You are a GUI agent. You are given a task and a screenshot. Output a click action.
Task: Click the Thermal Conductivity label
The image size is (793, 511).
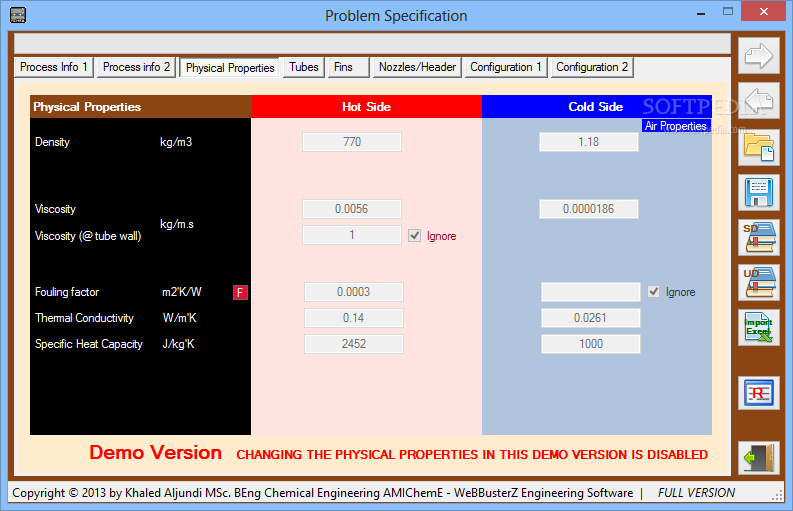coord(84,318)
